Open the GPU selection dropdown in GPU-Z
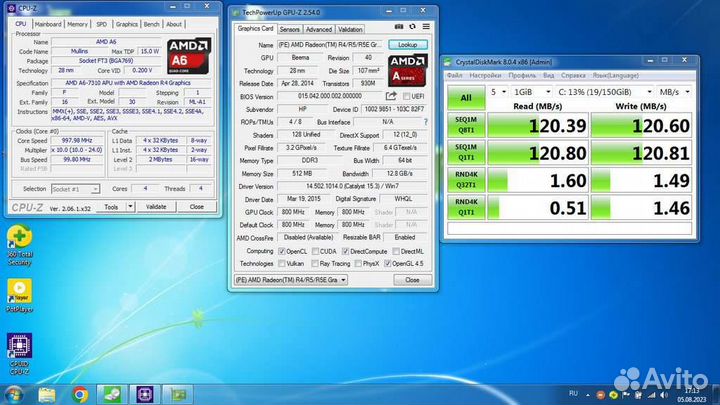Screen dimensions: 720x405 291,280
